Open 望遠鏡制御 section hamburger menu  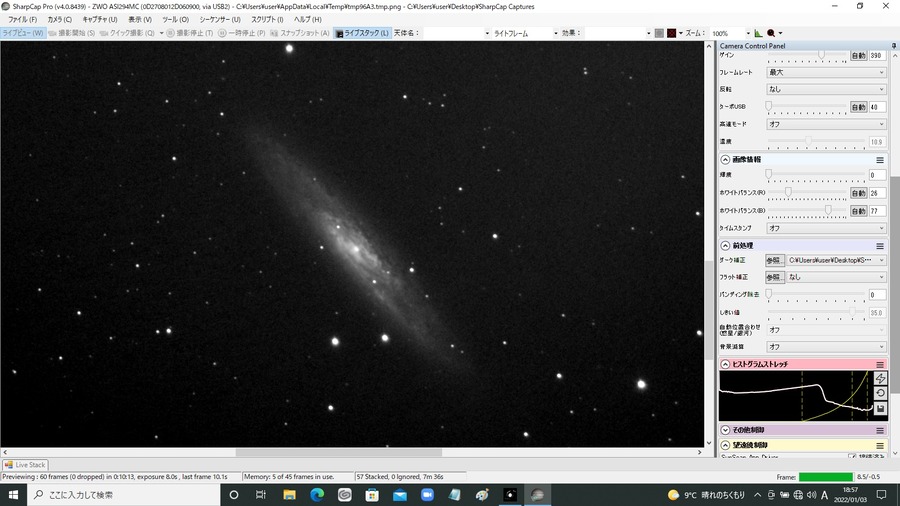pos(879,445)
